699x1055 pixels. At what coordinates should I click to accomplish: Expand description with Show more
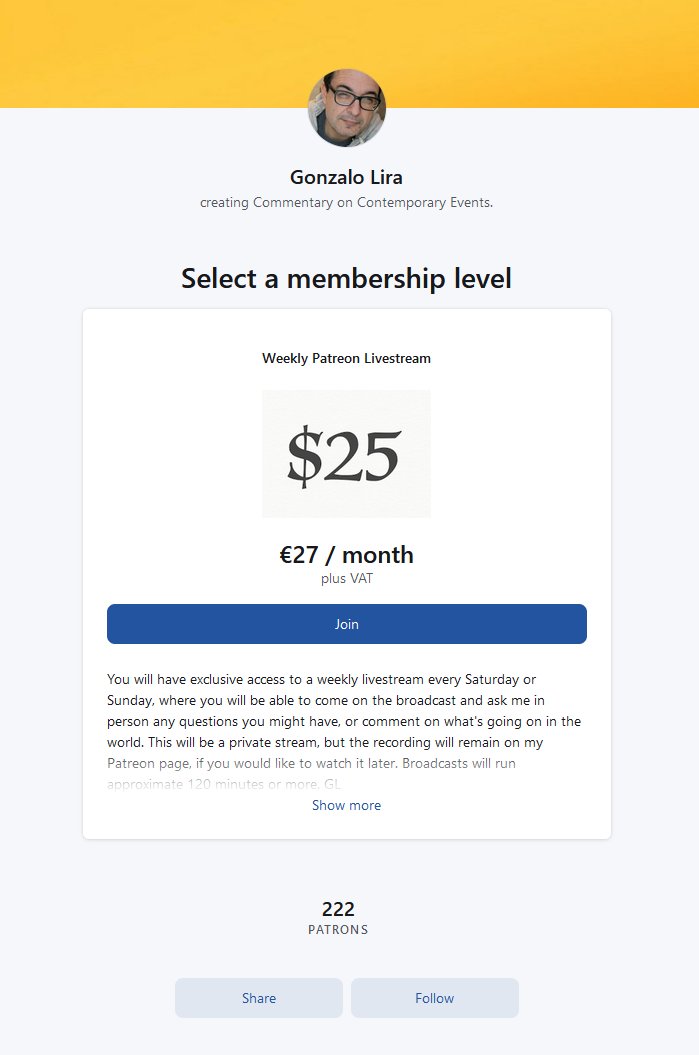(x=346, y=805)
